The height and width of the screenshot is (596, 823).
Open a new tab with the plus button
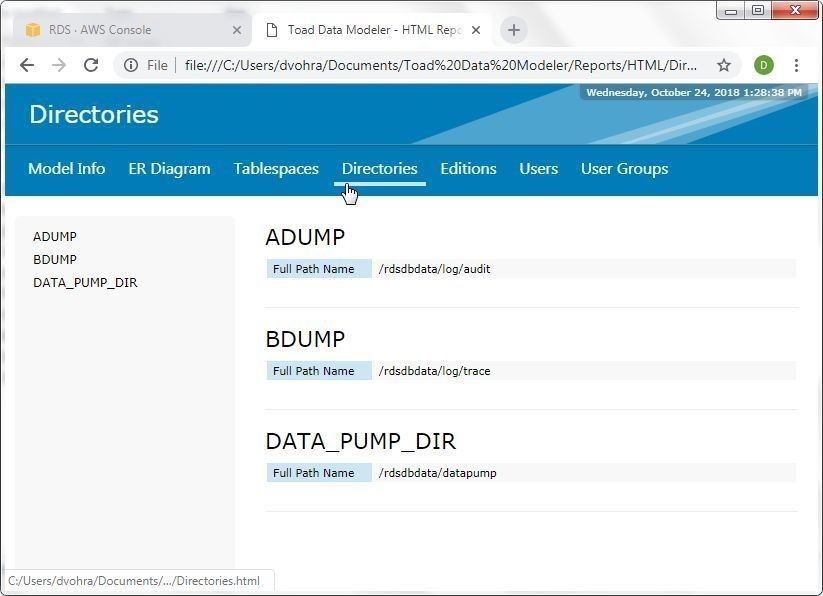point(514,30)
